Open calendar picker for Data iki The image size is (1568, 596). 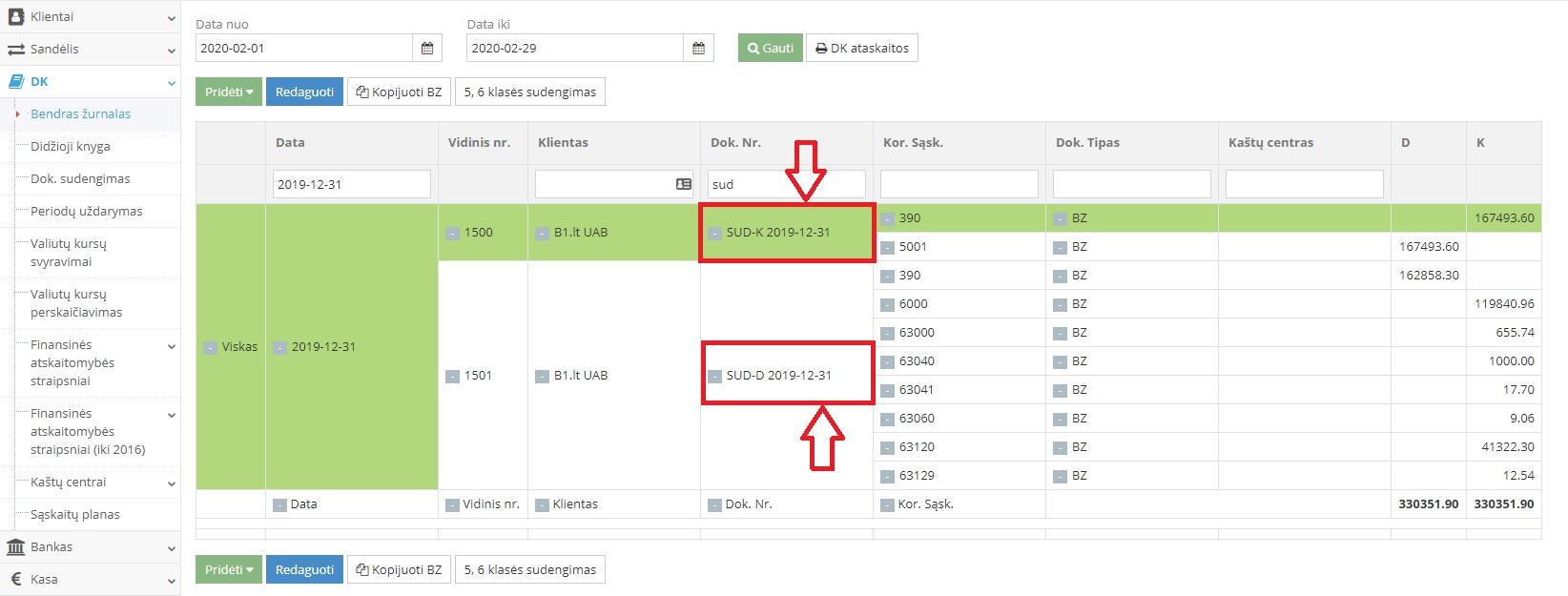698,49
